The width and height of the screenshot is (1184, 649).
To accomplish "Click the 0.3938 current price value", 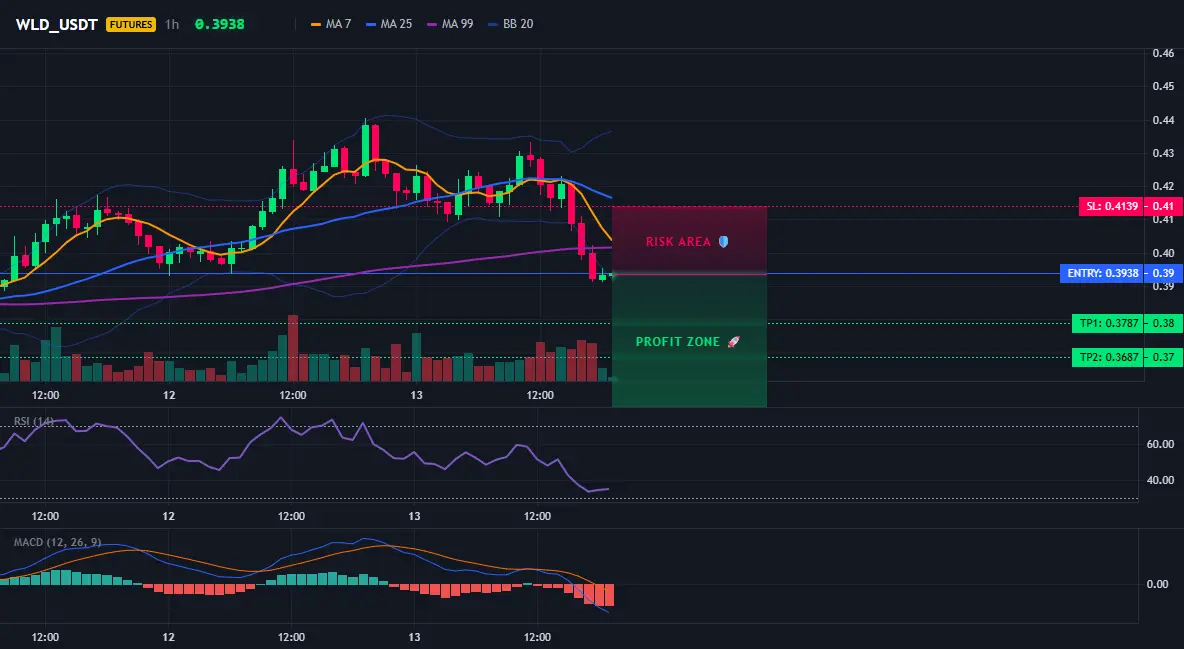I will pos(220,24).
